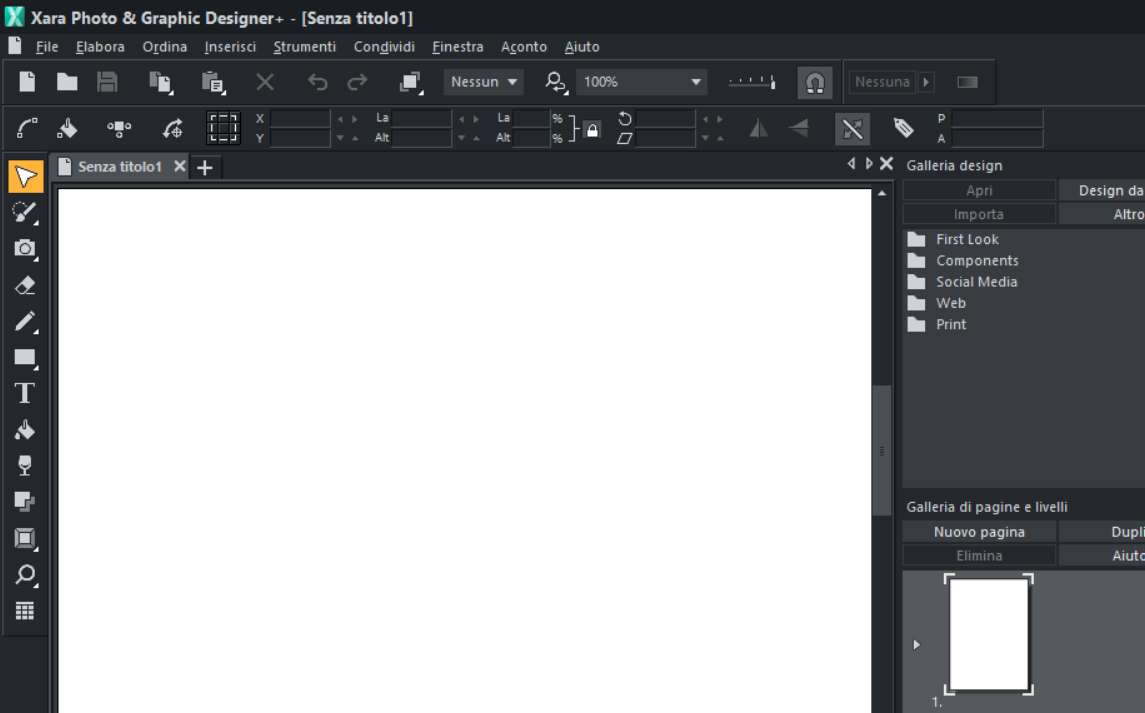Save the document with the floppy icon

tap(107, 82)
